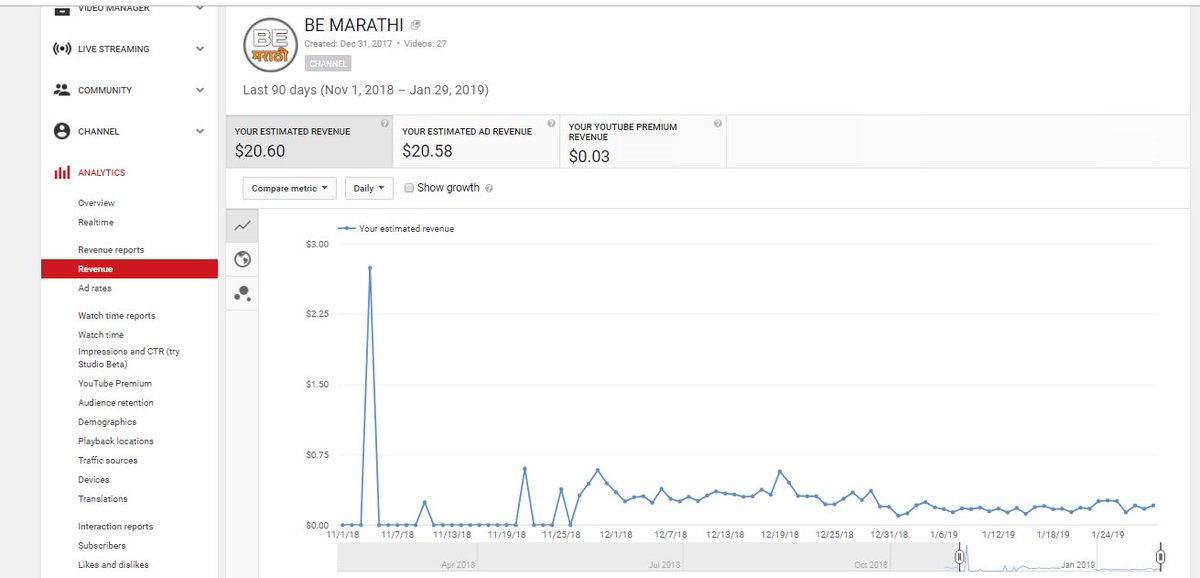
Task: Expand the Live Streaming section chevron
Action: tap(200, 49)
